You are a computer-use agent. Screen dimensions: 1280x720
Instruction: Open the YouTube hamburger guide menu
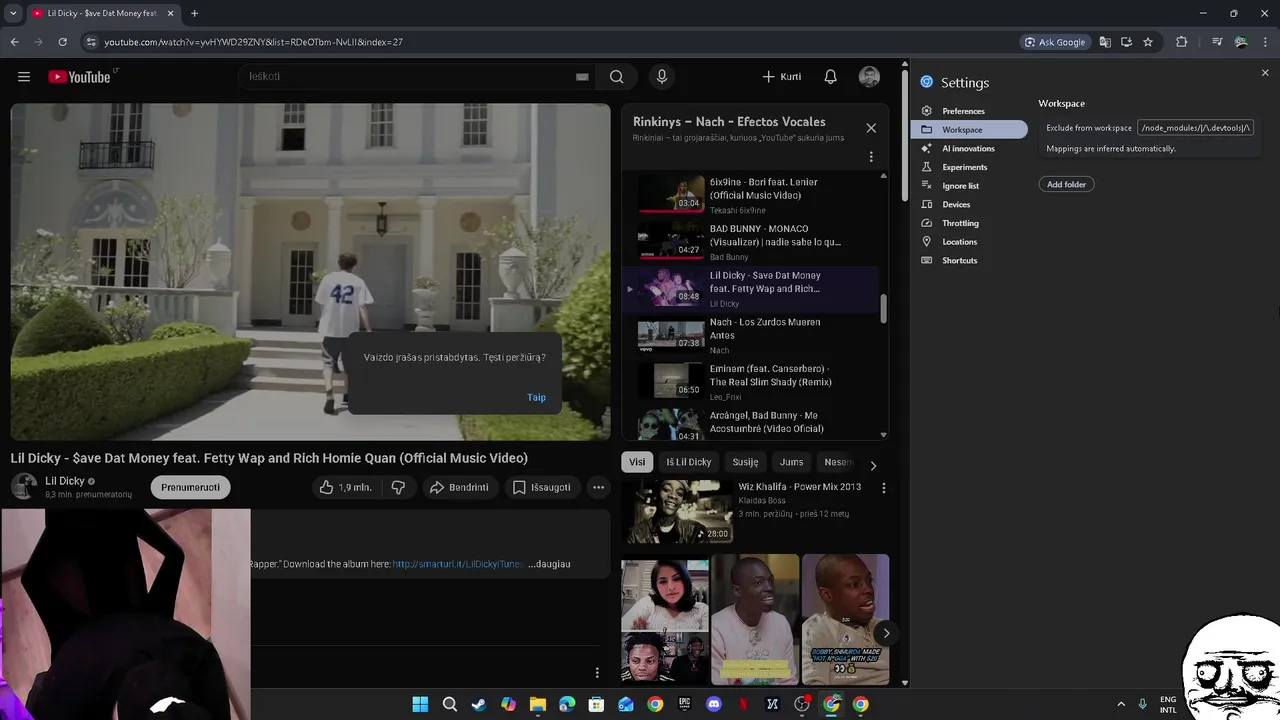pos(24,77)
